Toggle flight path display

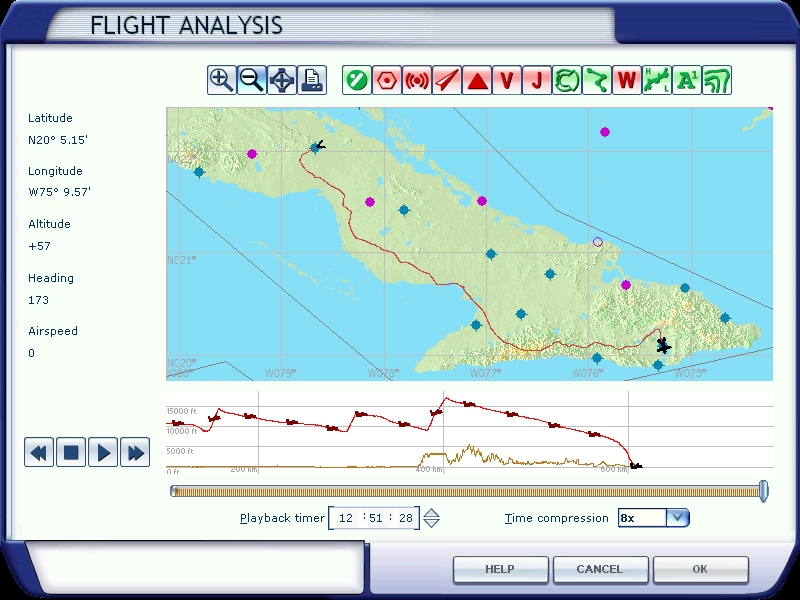pyautogui.click(x=597, y=80)
